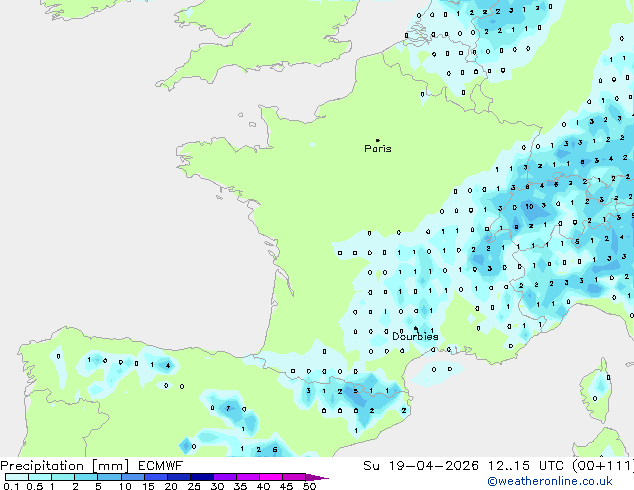Click the legend label 20
Viewport: 634px width, 490px height.
tap(171, 486)
